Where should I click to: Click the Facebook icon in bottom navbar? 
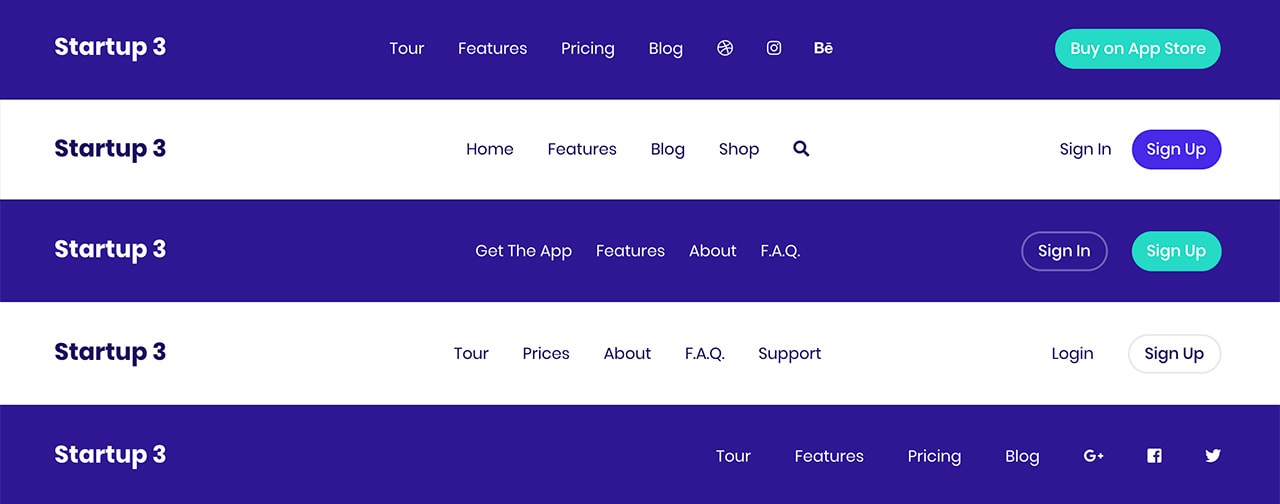tap(1154, 456)
